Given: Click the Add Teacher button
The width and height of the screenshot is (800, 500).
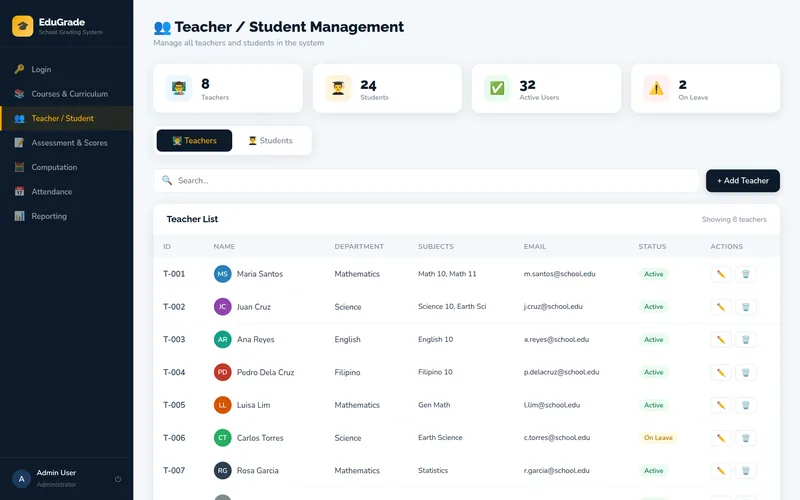Looking at the screenshot, I should click(743, 181).
